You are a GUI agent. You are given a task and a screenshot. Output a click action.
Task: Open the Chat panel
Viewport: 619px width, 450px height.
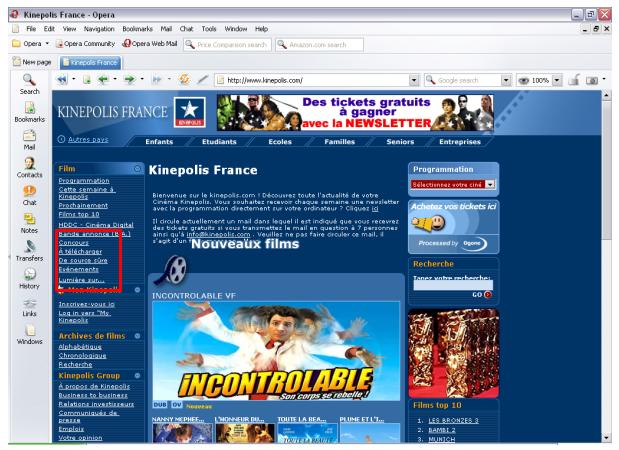pos(30,195)
